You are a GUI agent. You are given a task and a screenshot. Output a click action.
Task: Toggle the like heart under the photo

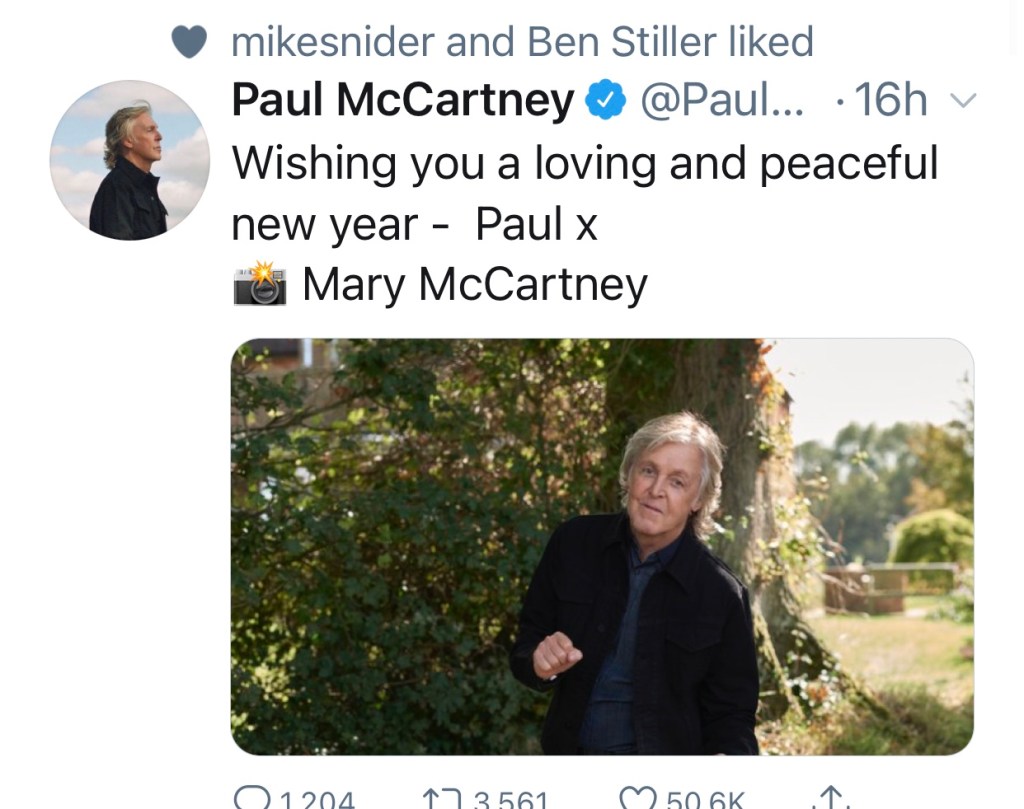coord(637,799)
